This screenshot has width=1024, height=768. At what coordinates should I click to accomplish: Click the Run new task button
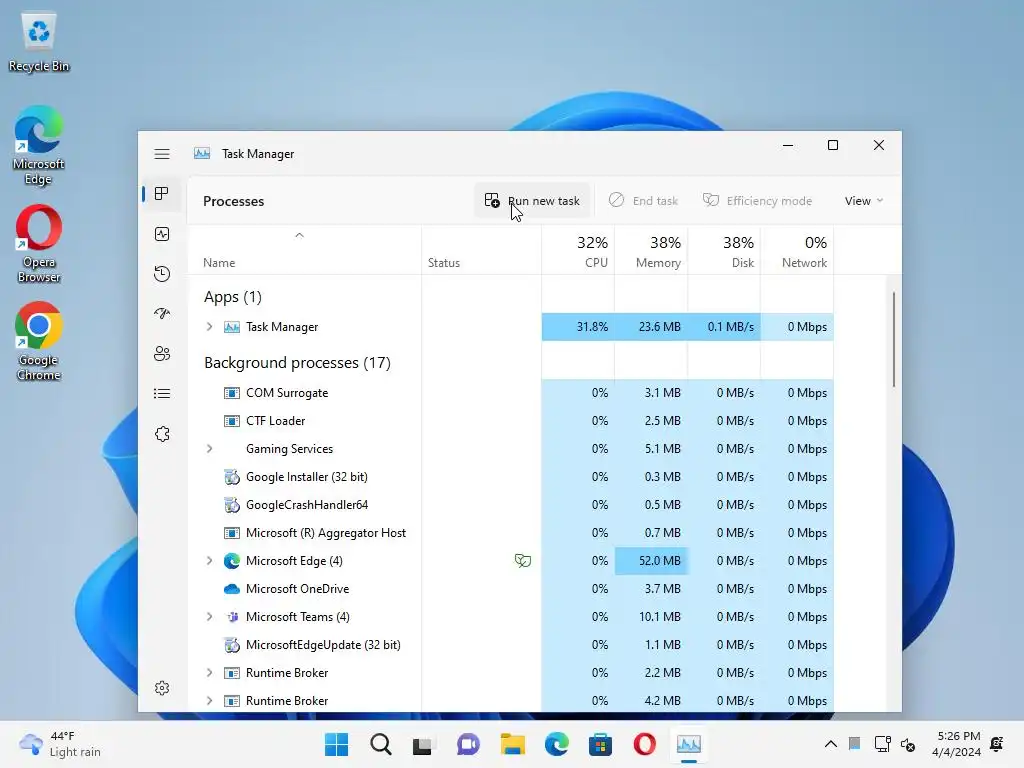532,201
